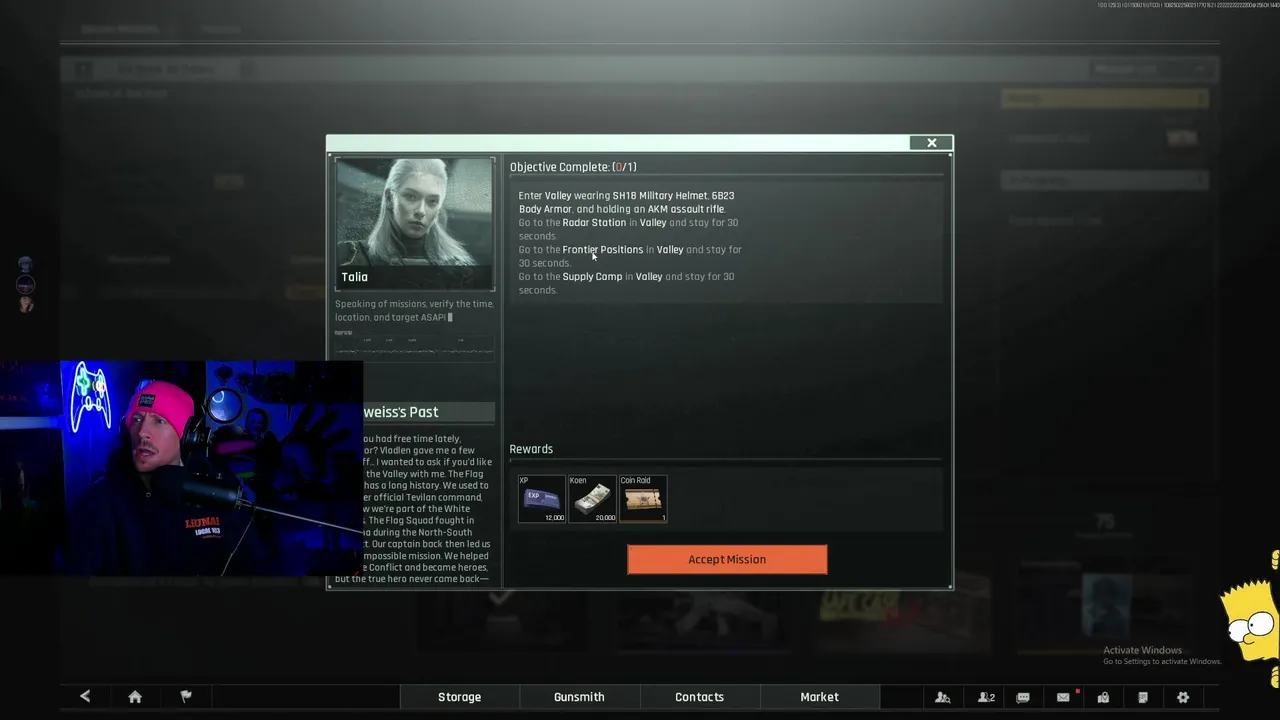
Task: Switch to the Storage tab
Action: click(460, 697)
